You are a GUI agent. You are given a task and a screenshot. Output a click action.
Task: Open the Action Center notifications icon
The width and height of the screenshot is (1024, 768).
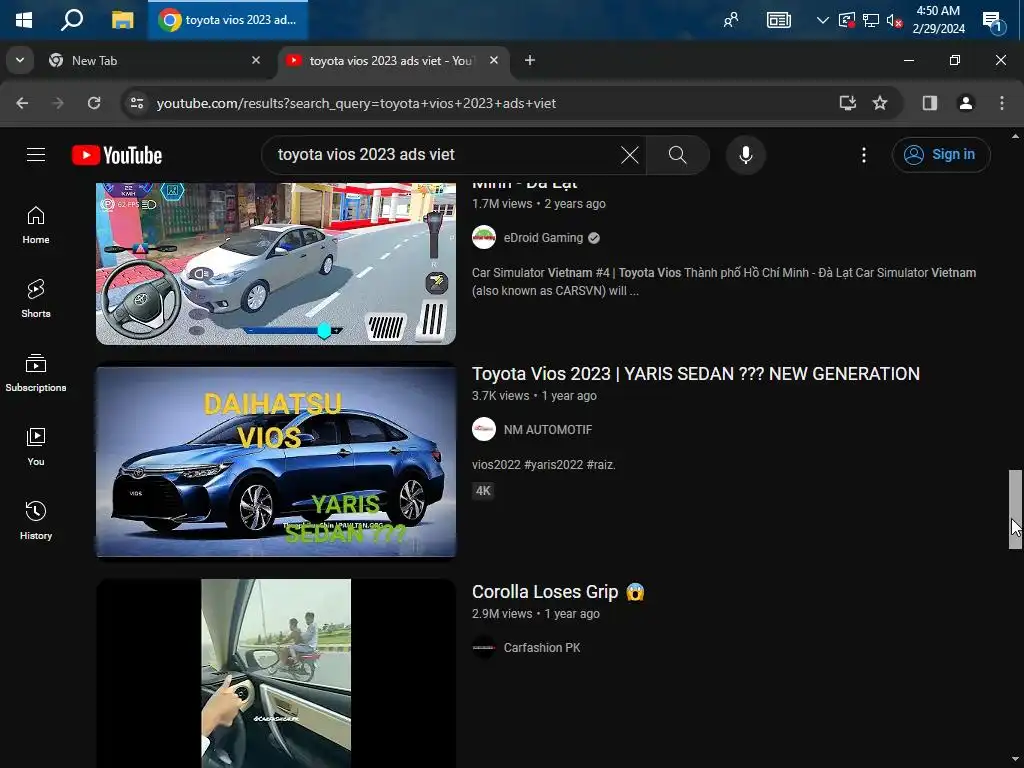click(x=993, y=21)
